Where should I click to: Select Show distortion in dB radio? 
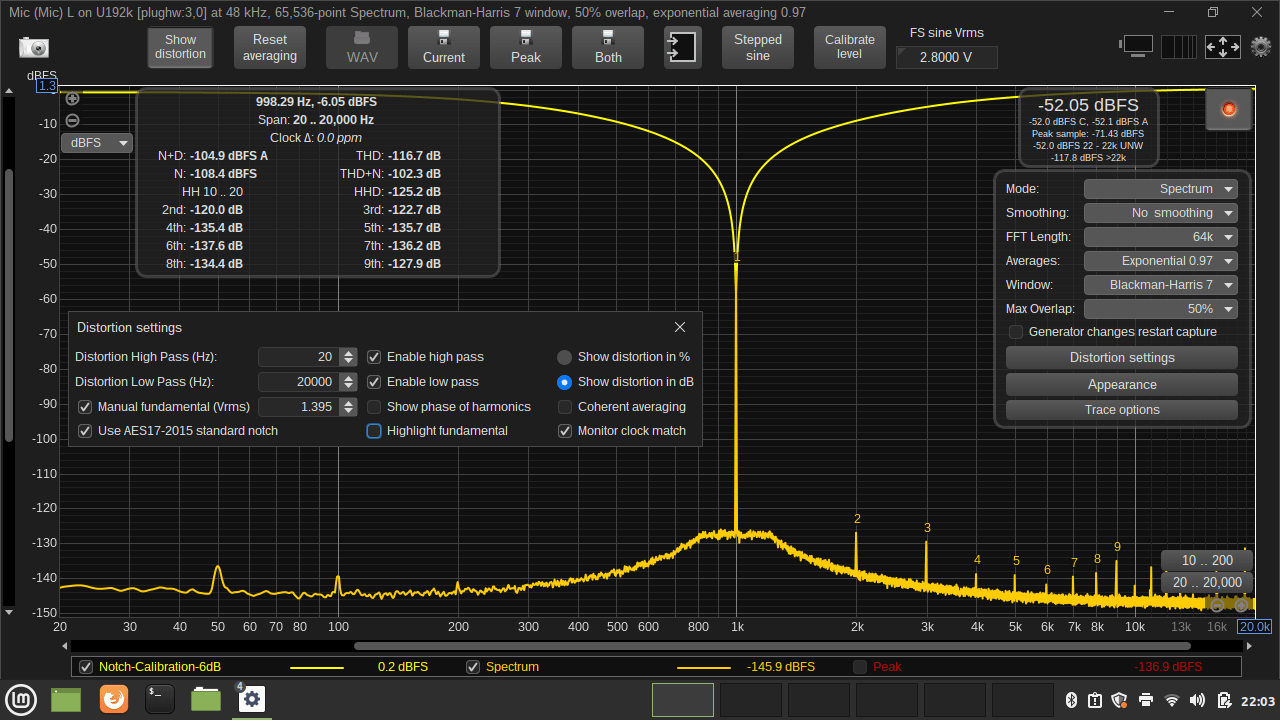(x=565, y=382)
